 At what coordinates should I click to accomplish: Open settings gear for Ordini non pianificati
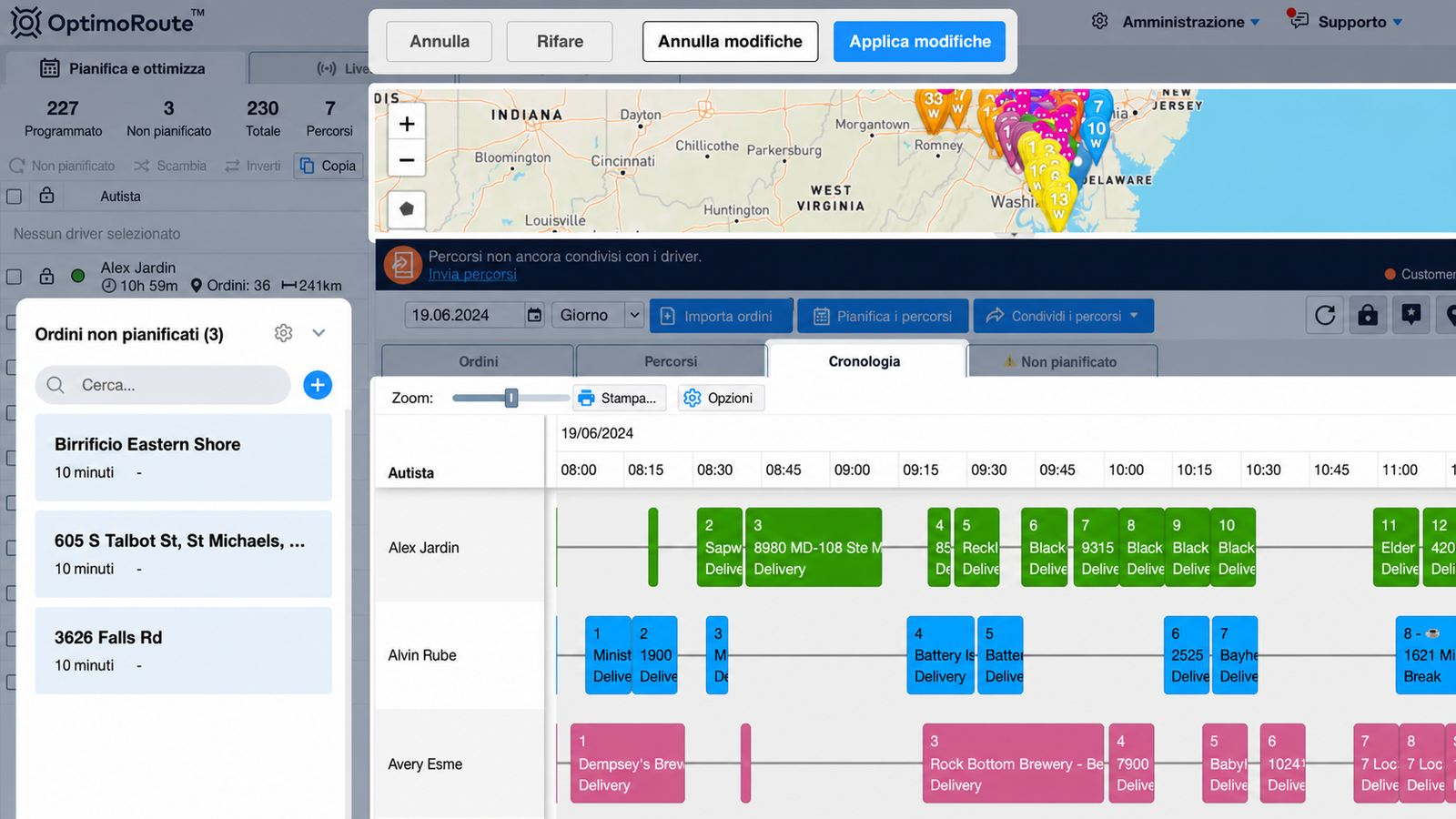(284, 333)
